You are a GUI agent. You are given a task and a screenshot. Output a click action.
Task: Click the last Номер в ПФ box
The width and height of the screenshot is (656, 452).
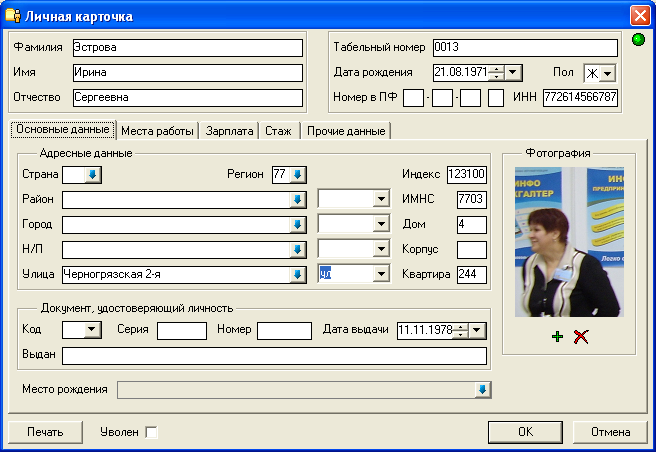(x=496, y=98)
